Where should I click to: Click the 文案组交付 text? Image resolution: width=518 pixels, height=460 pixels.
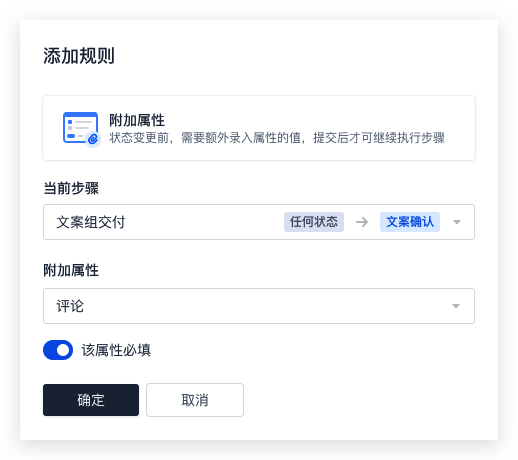[91, 222]
